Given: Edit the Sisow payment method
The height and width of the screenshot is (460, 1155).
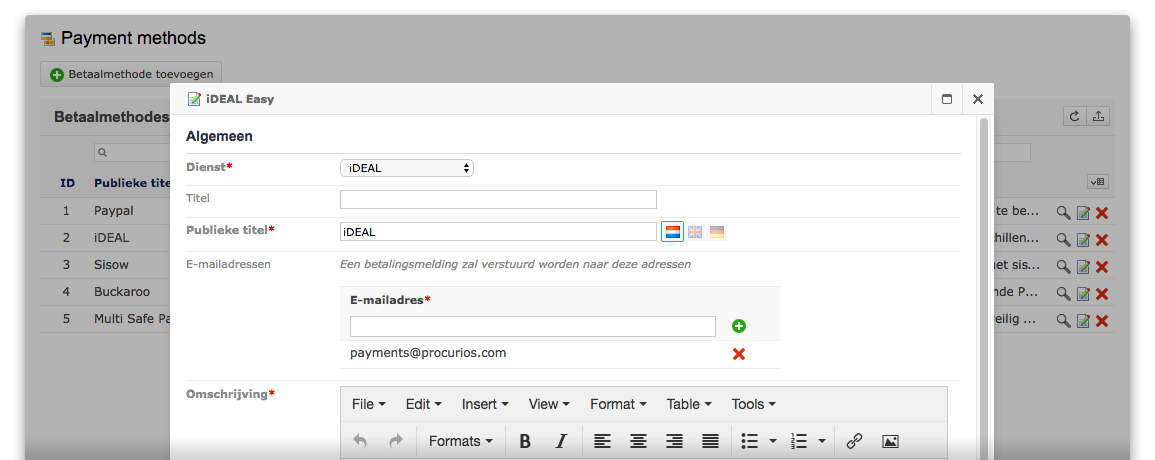Looking at the screenshot, I should pyautogui.click(x=1083, y=267).
